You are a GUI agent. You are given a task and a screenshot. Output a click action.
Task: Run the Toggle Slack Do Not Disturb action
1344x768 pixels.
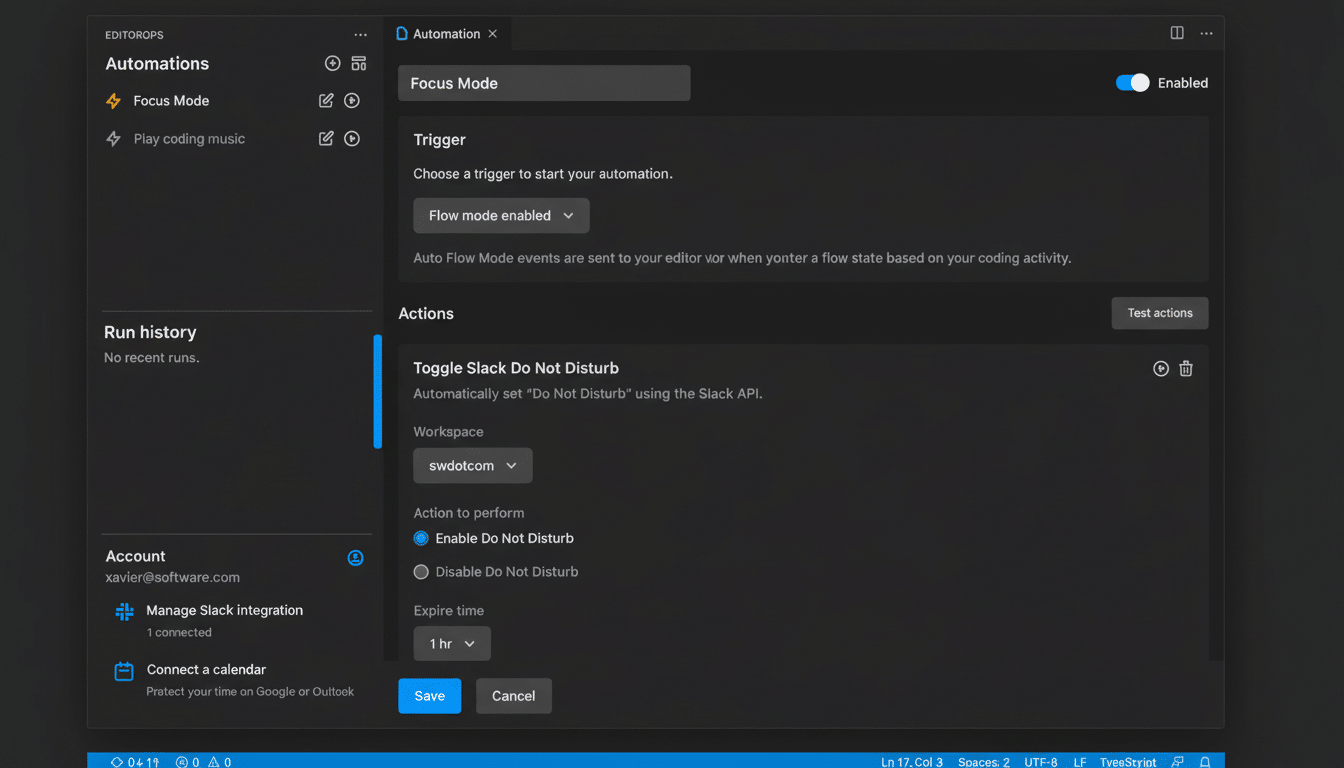point(1161,368)
